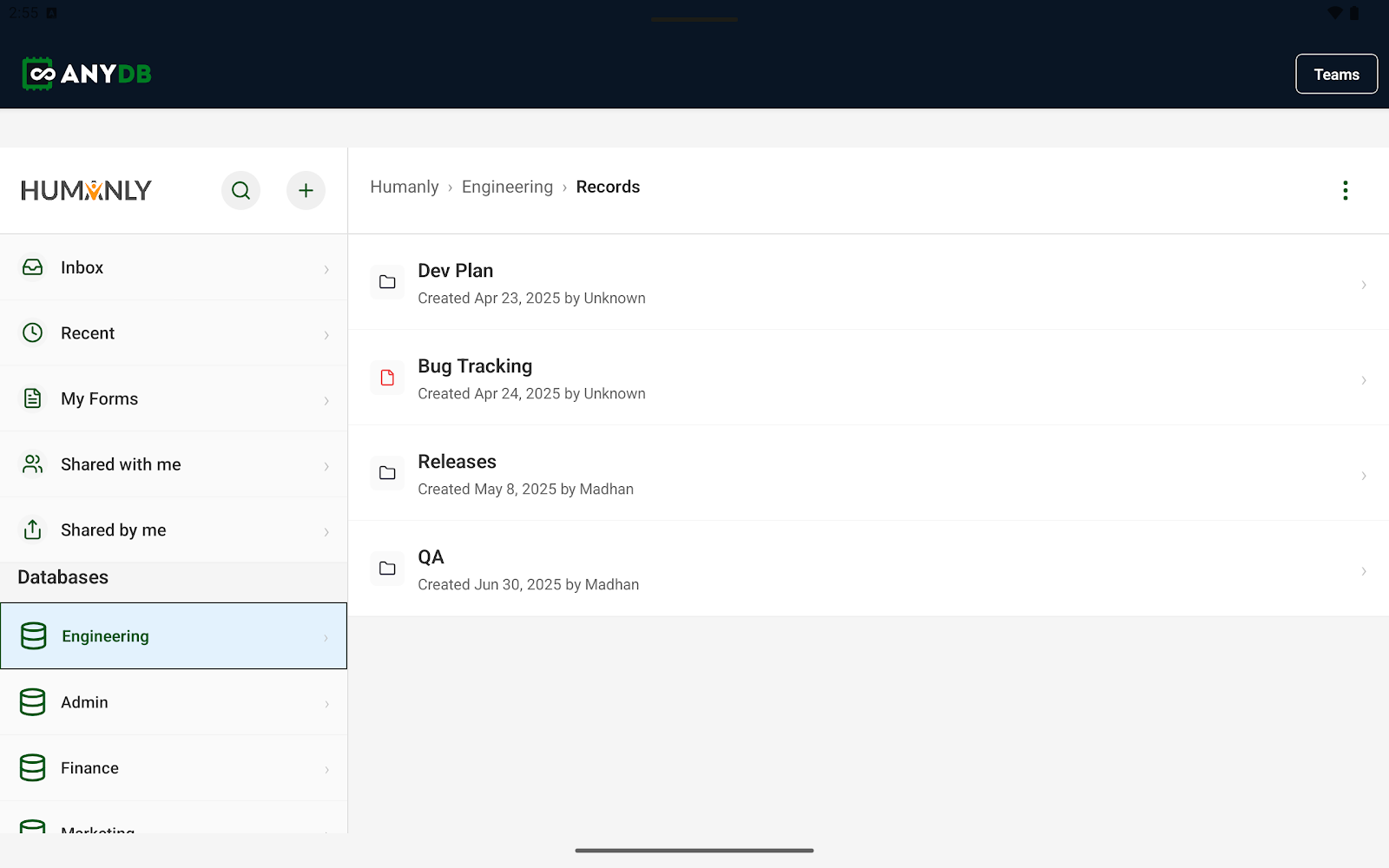Click the Admin database icon
The image size is (1389, 868).
click(33, 702)
